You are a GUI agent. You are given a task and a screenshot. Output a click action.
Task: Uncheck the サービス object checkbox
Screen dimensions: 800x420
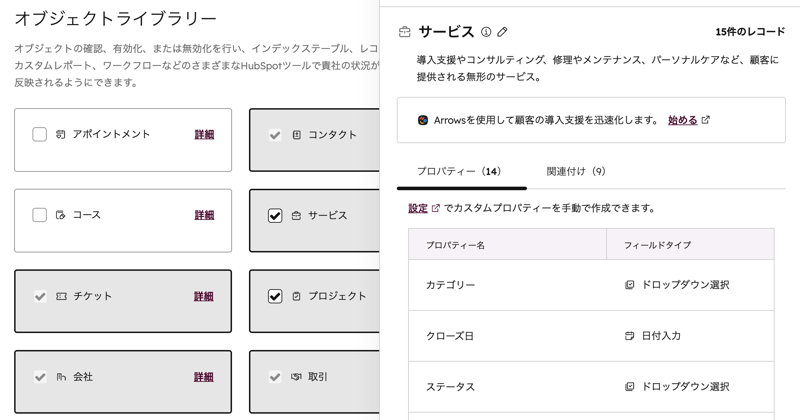275,215
